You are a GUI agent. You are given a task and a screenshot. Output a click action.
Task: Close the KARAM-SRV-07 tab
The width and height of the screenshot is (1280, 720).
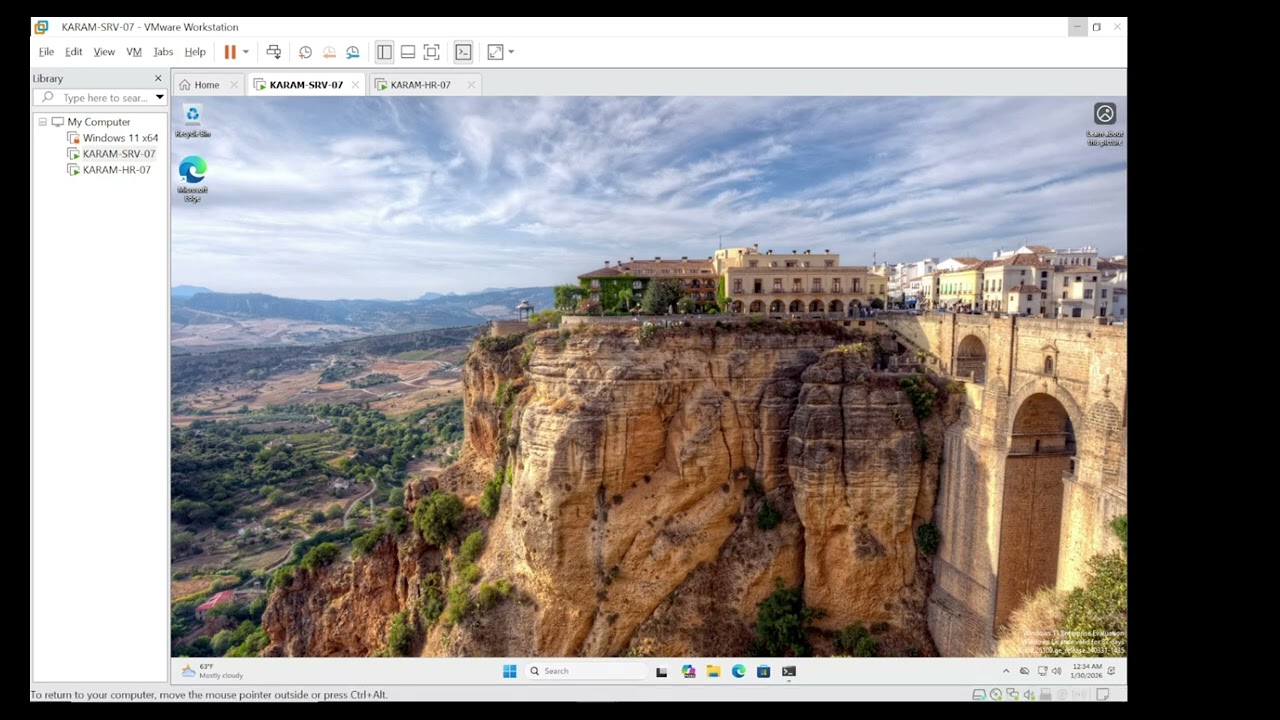[x=355, y=85]
